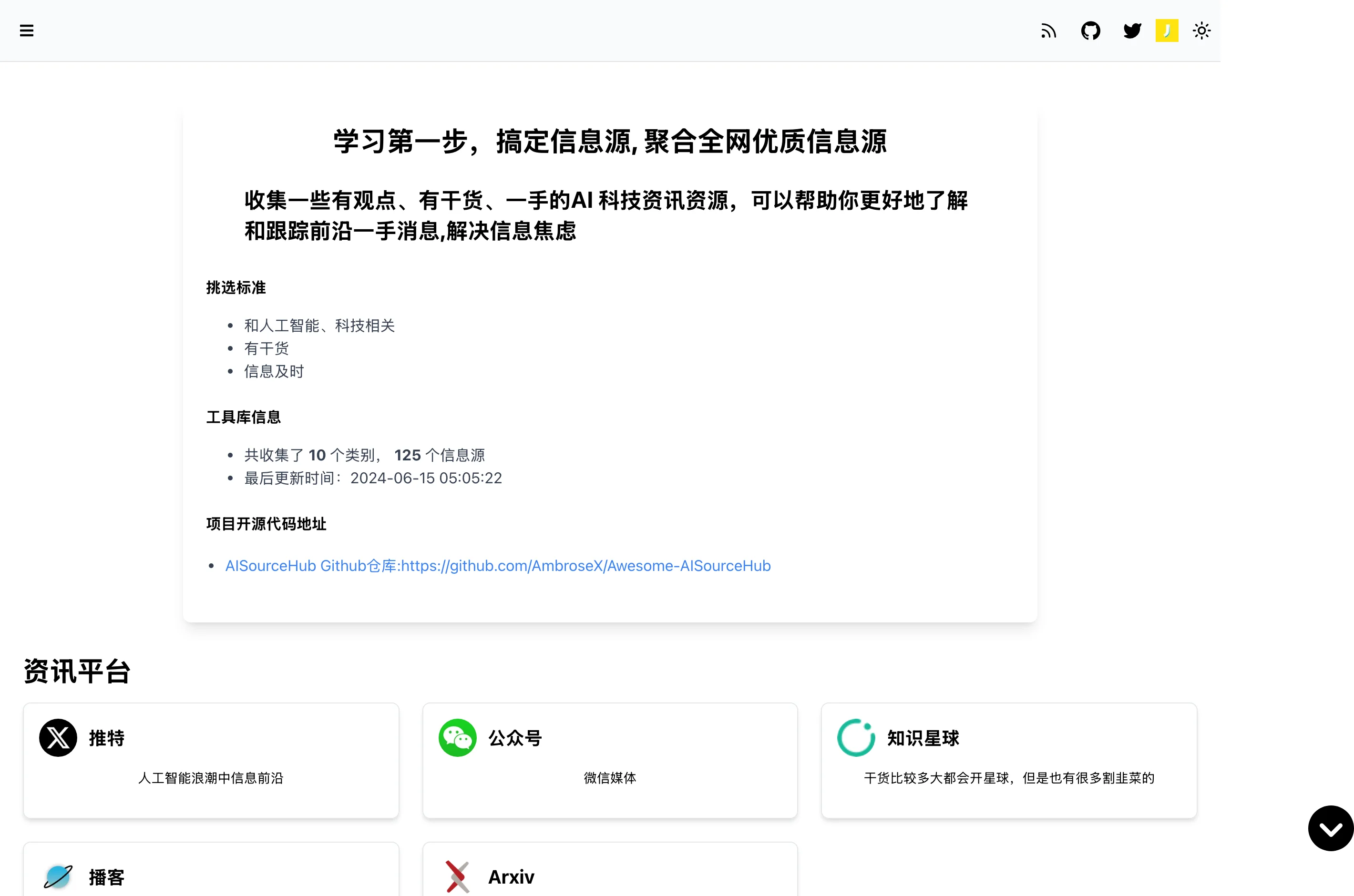Click the black X logo on 推特 card
This screenshot has width=1354, height=896.
pos(58,738)
